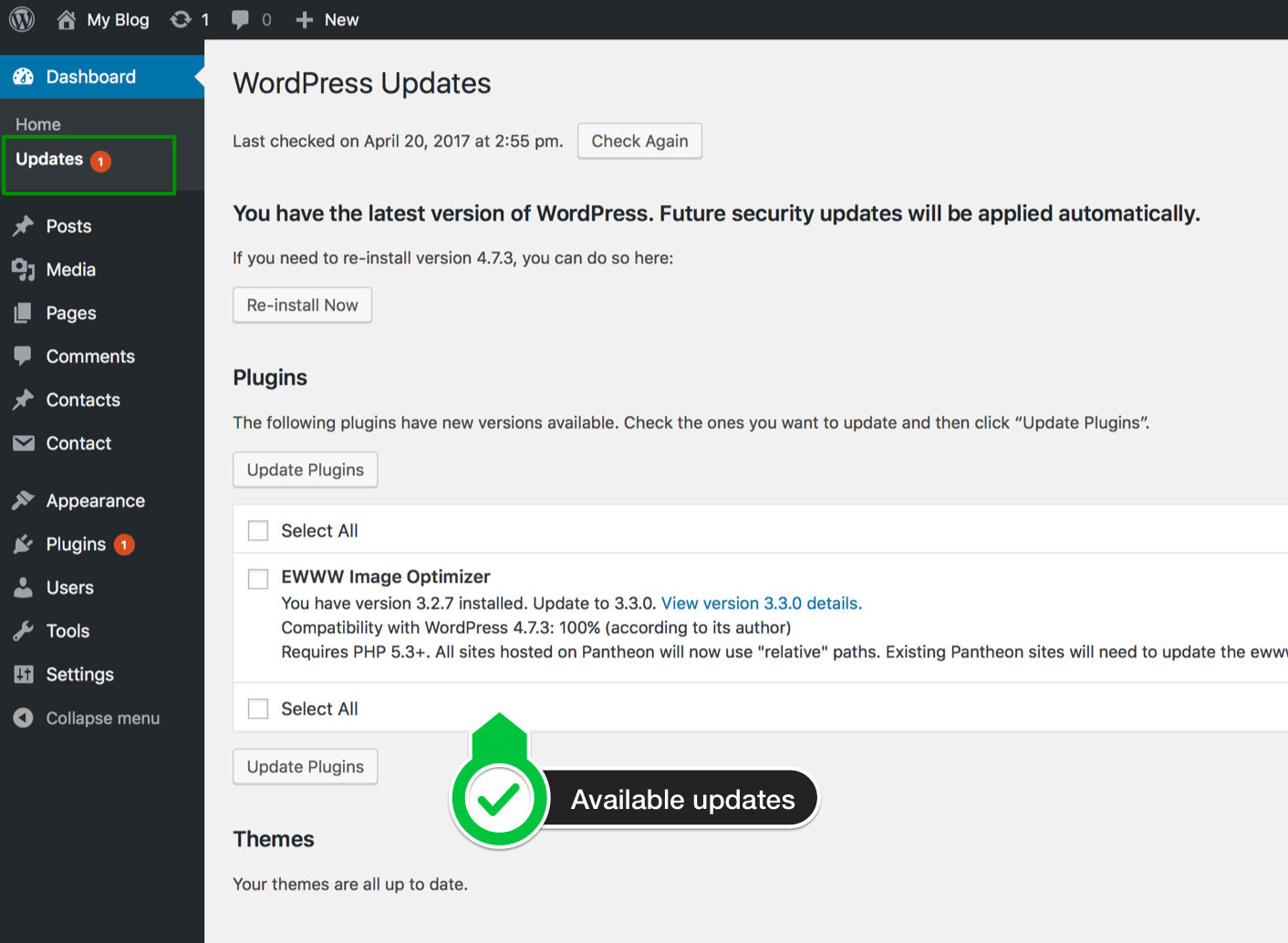Click the Contact envelope icon
The height and width of the screenshot is (943, 1288).
pyautogui.click(x=24, y=443)
